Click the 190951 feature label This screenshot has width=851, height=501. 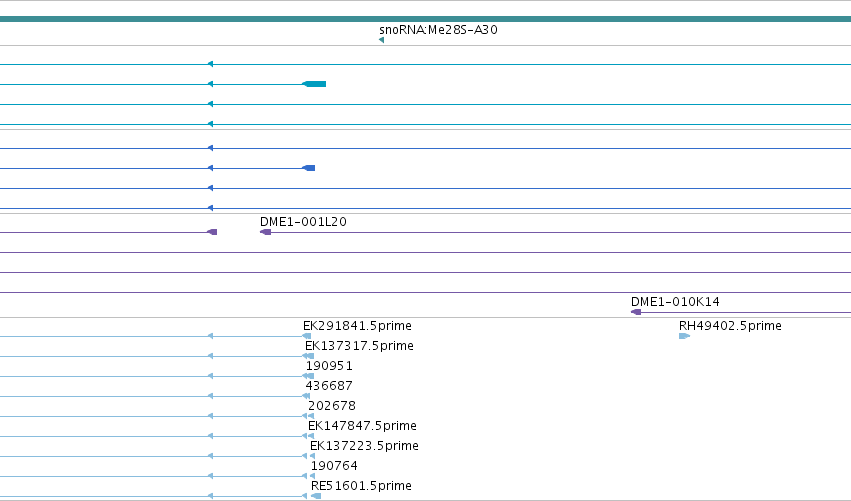tap(329, 365)
